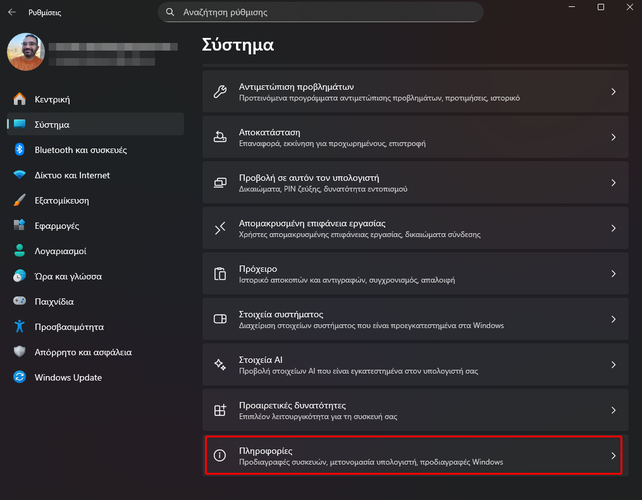This screenshot has width=642, height=500.
Task: Expand the Πληροφορίες row chevron
Action: tap(613, 456)
